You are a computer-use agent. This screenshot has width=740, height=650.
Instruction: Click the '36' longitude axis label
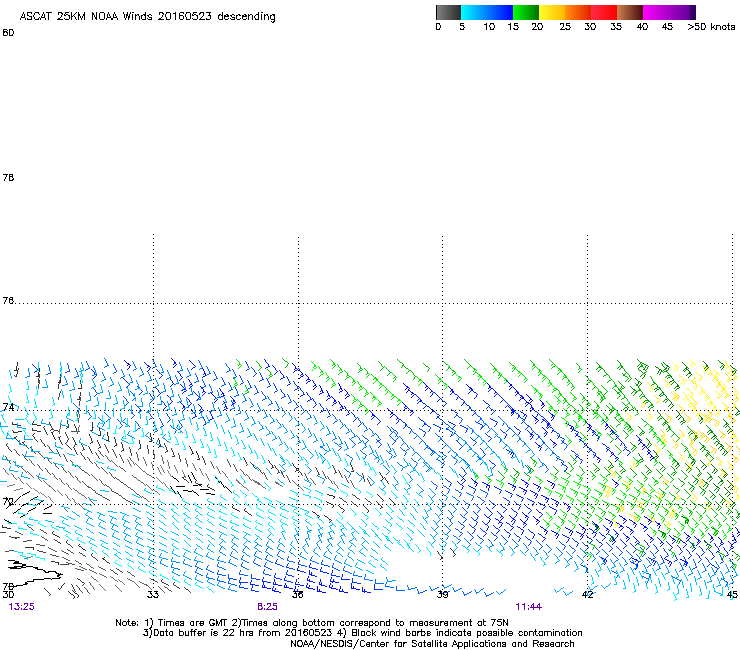(x=297, y=594)
